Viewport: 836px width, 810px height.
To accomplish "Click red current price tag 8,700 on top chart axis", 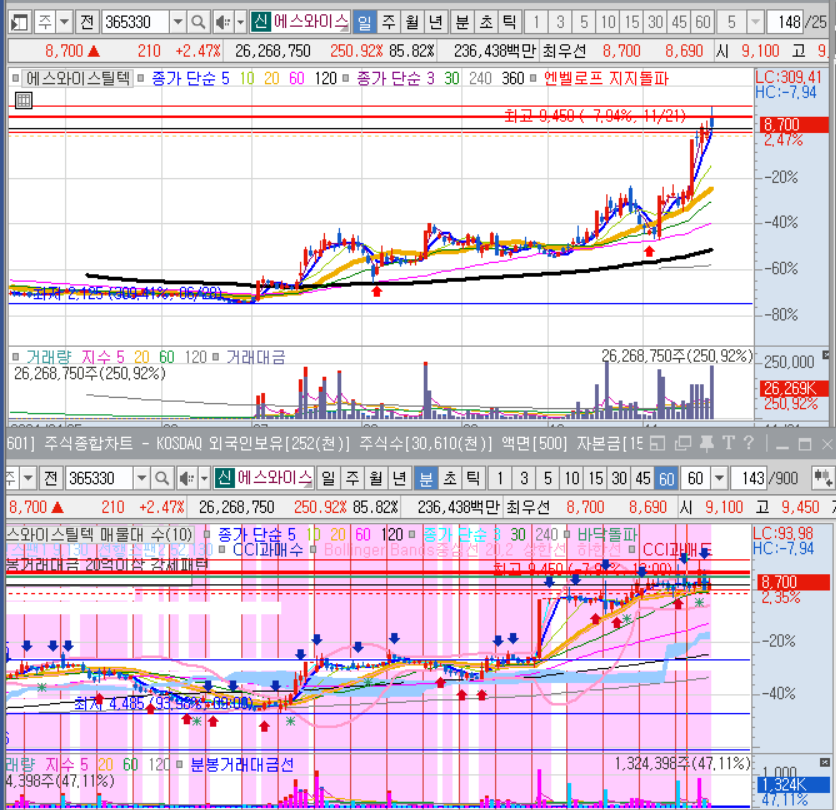I will pyautogui.click(x=793, y=124).
